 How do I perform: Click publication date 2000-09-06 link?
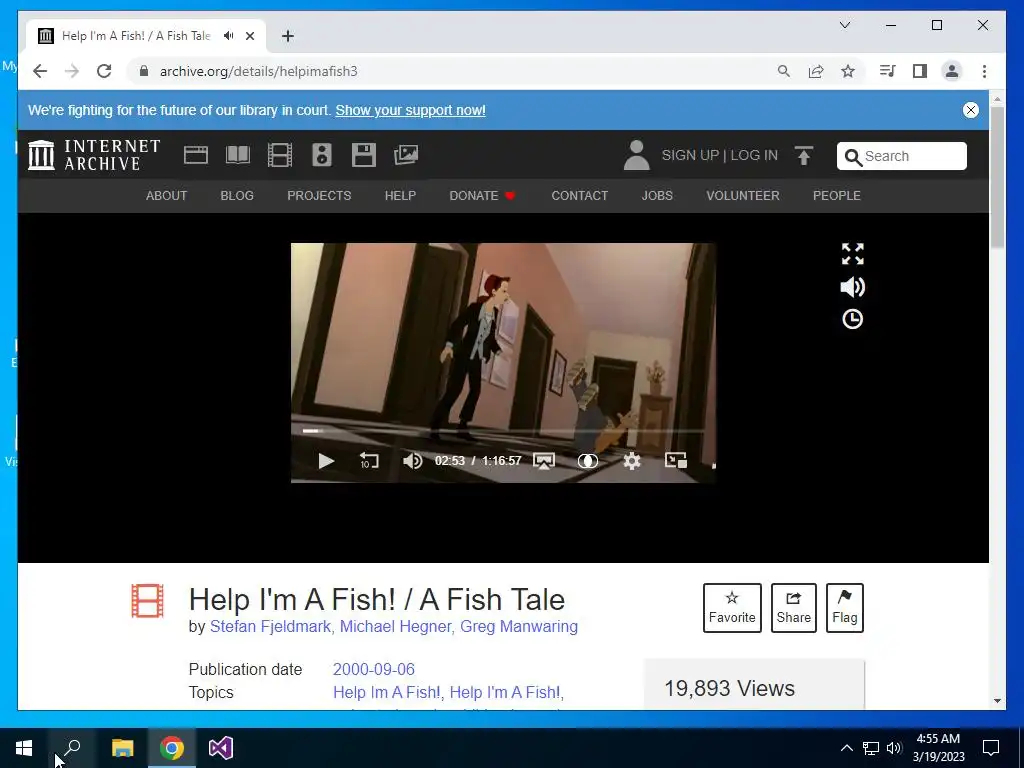(374, 669)
